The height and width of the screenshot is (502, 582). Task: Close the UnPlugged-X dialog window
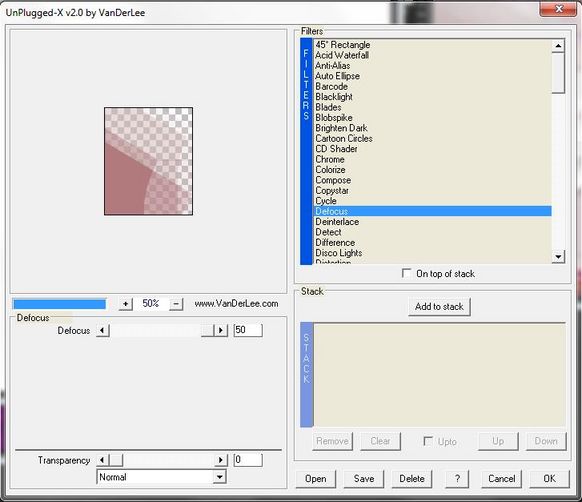click(558, 9)
